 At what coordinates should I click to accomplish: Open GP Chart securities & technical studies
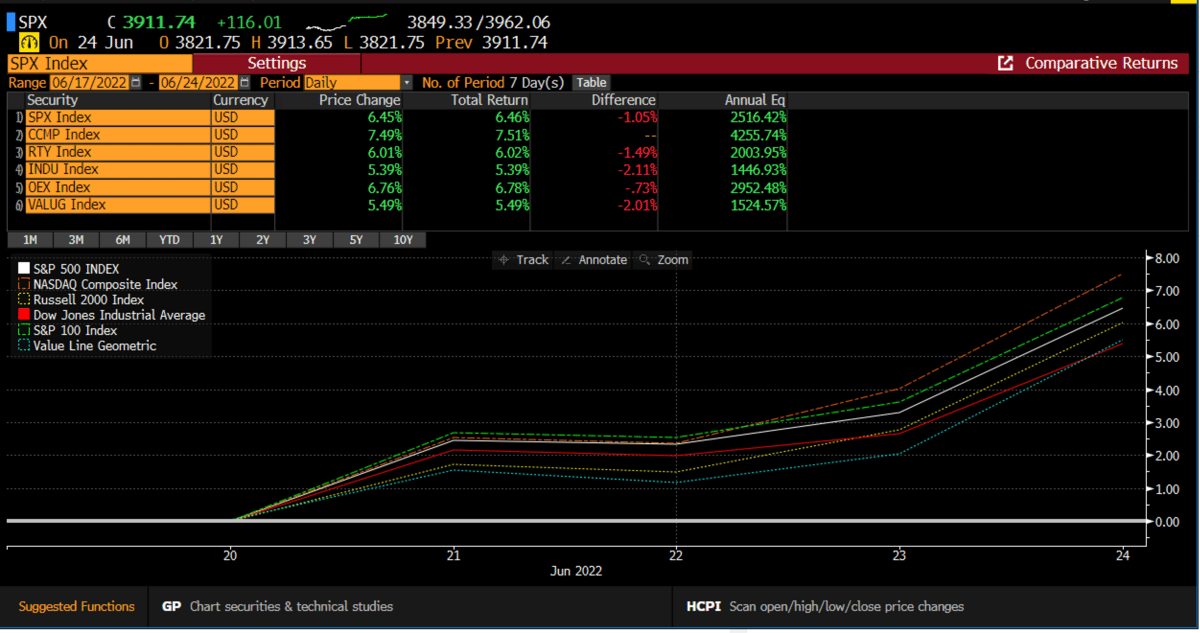278,606
